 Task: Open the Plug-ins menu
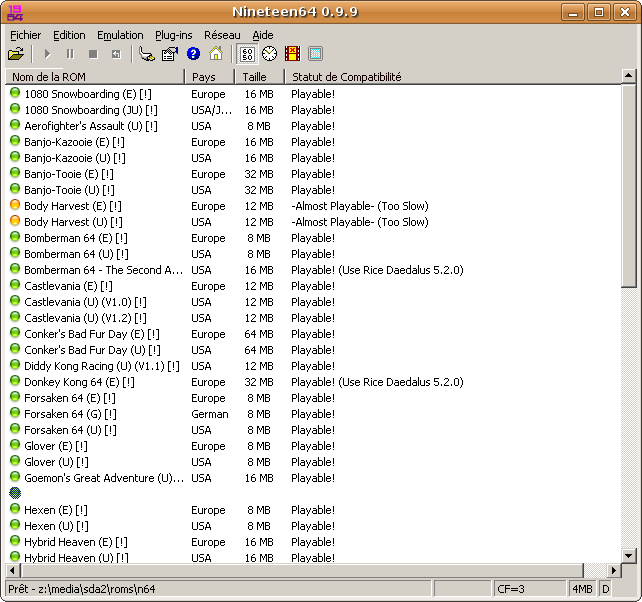(x=174, y=35)
